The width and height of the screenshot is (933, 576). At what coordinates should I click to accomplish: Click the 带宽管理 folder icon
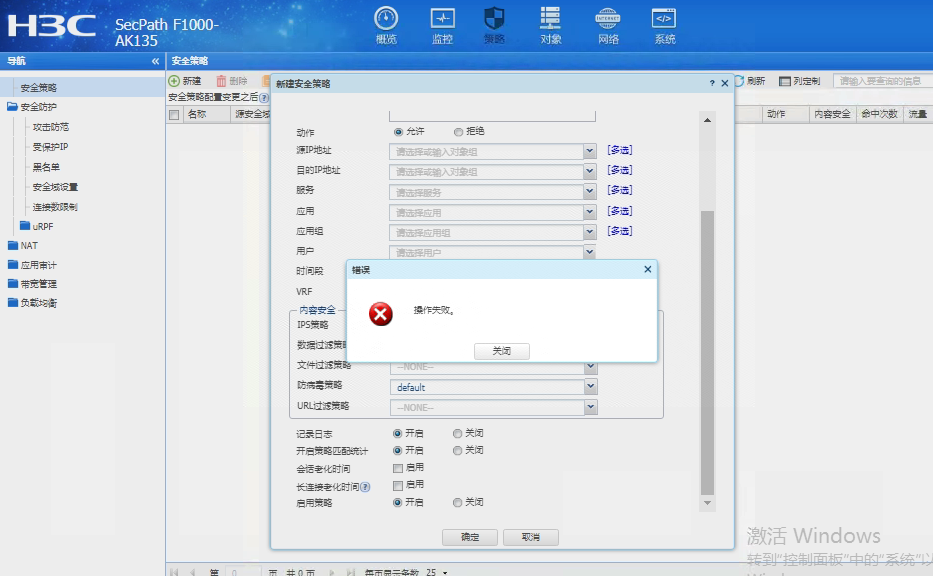tap(12, 283)
